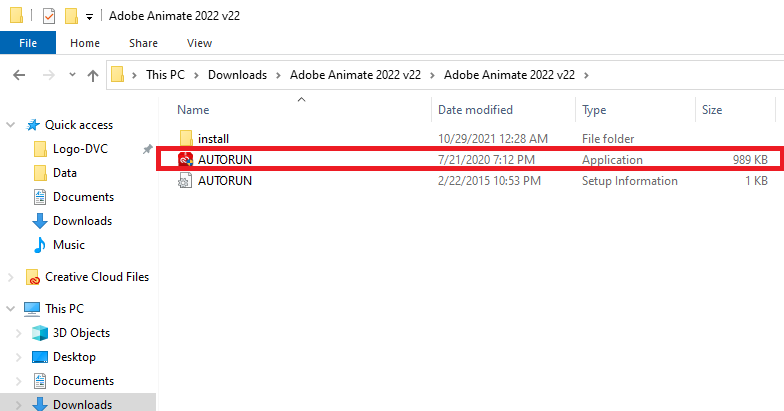Switch to the View ribbon tab
Screen dimensions: 784x411
(x=200, y=43)
